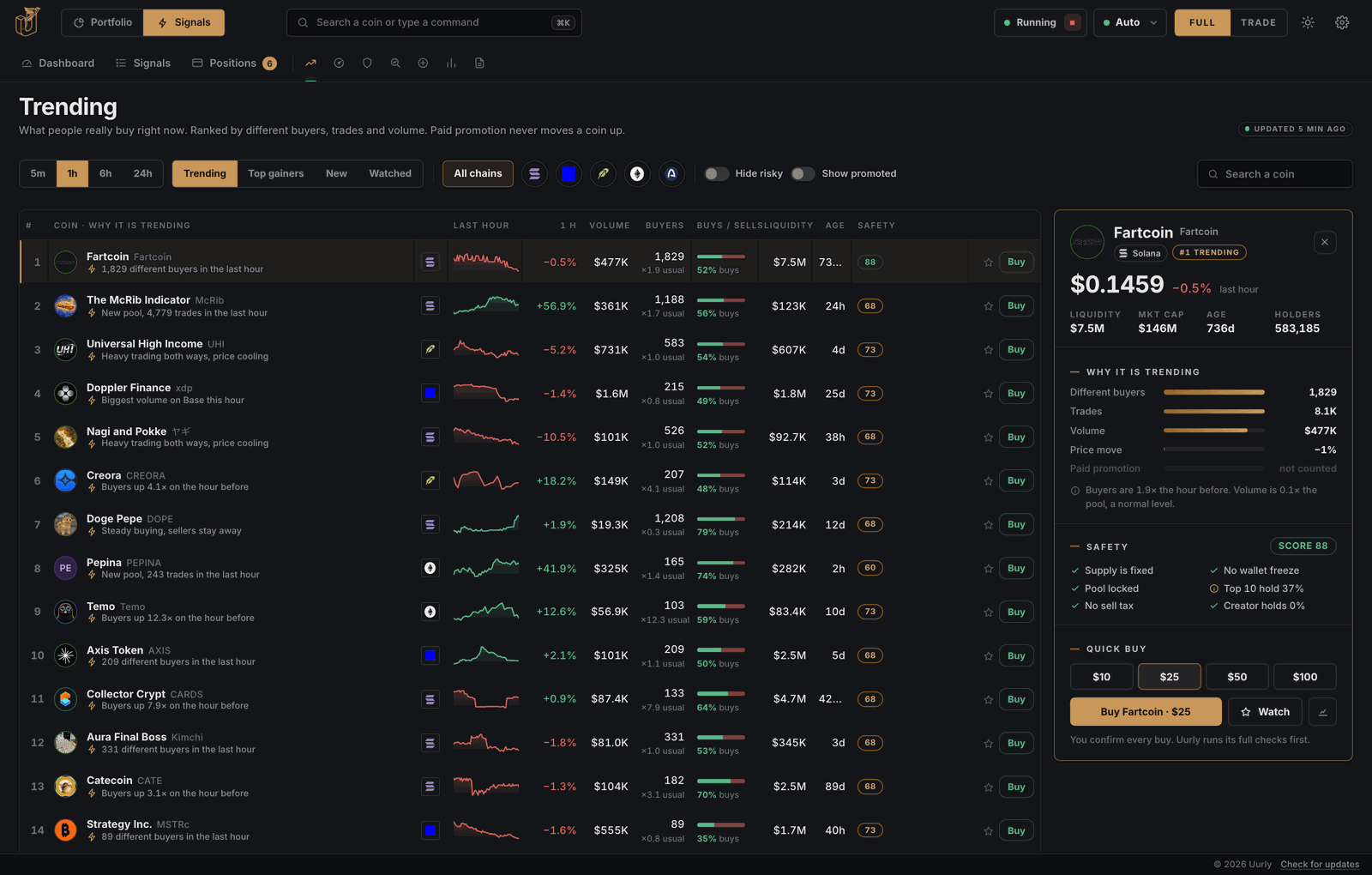Open the plus-circle icon in navigation
Viewport: 1372px width, 875px height.
tap(423, 63)
